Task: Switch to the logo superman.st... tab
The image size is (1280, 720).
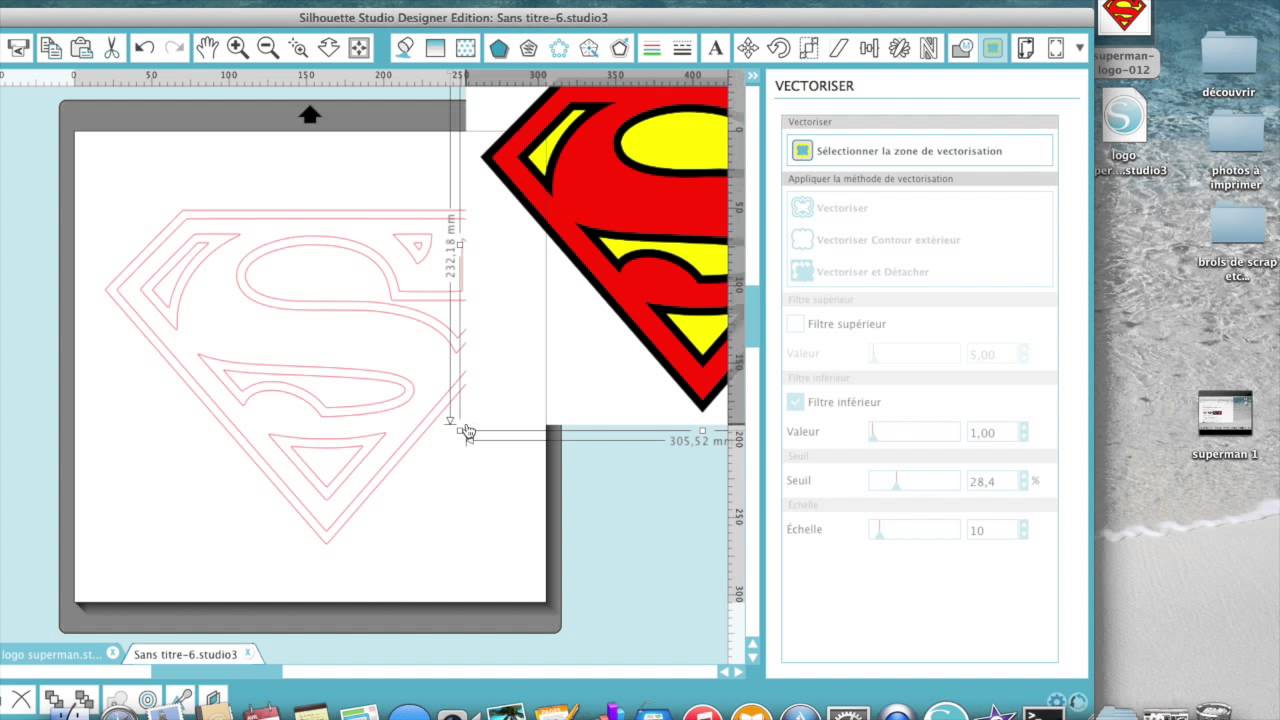Action: point(51,655)
